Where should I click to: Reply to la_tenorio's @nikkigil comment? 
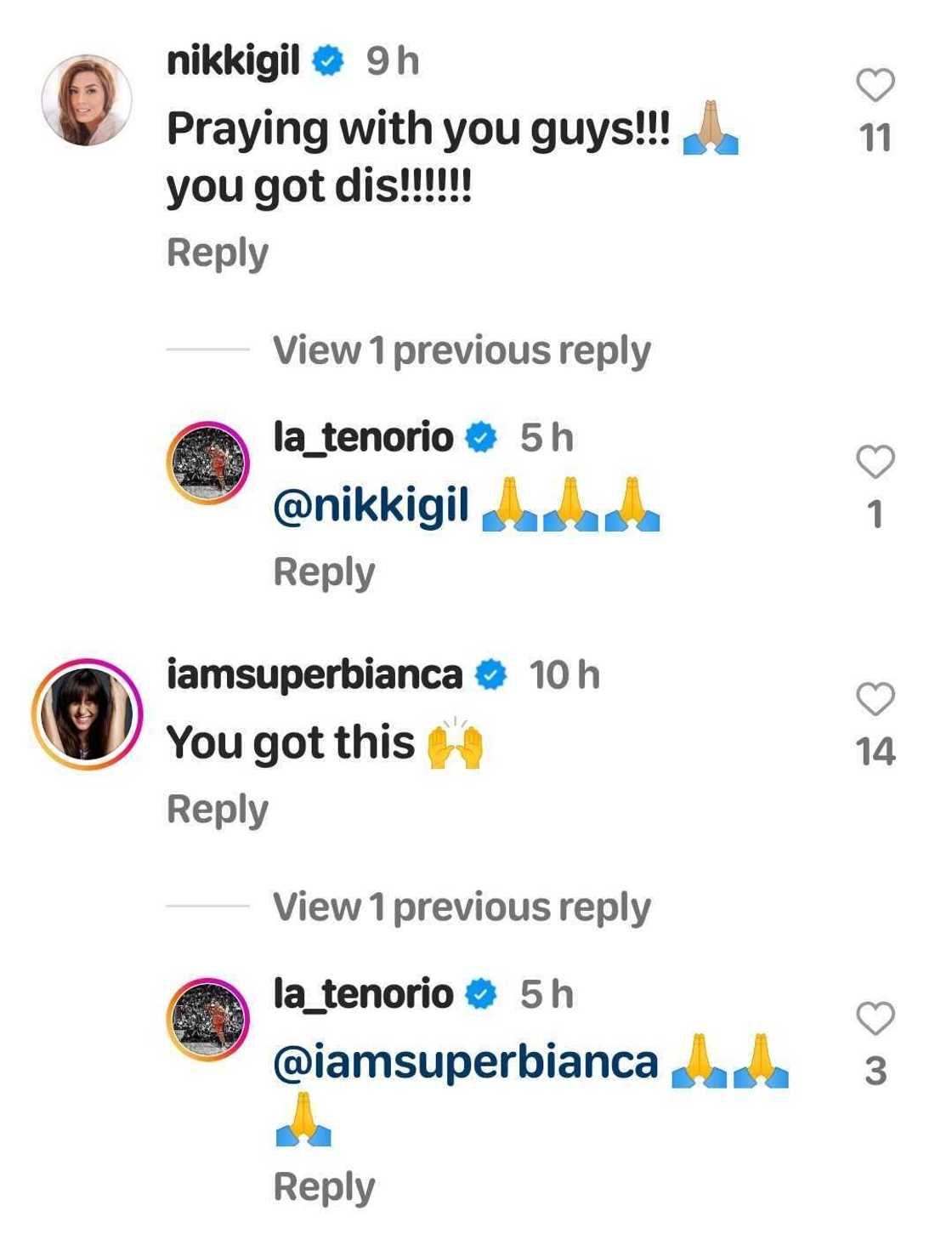click(324, 571)
